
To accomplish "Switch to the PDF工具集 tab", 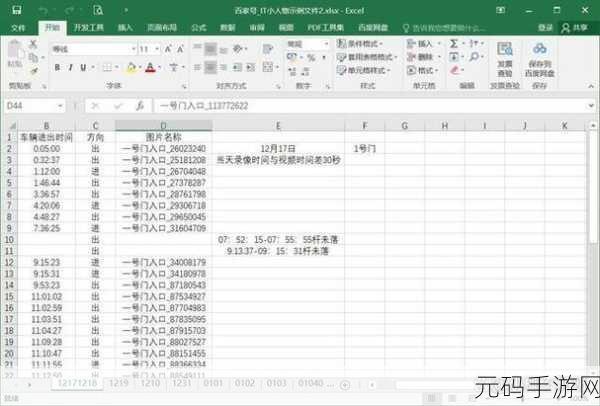I will [326, 28].
